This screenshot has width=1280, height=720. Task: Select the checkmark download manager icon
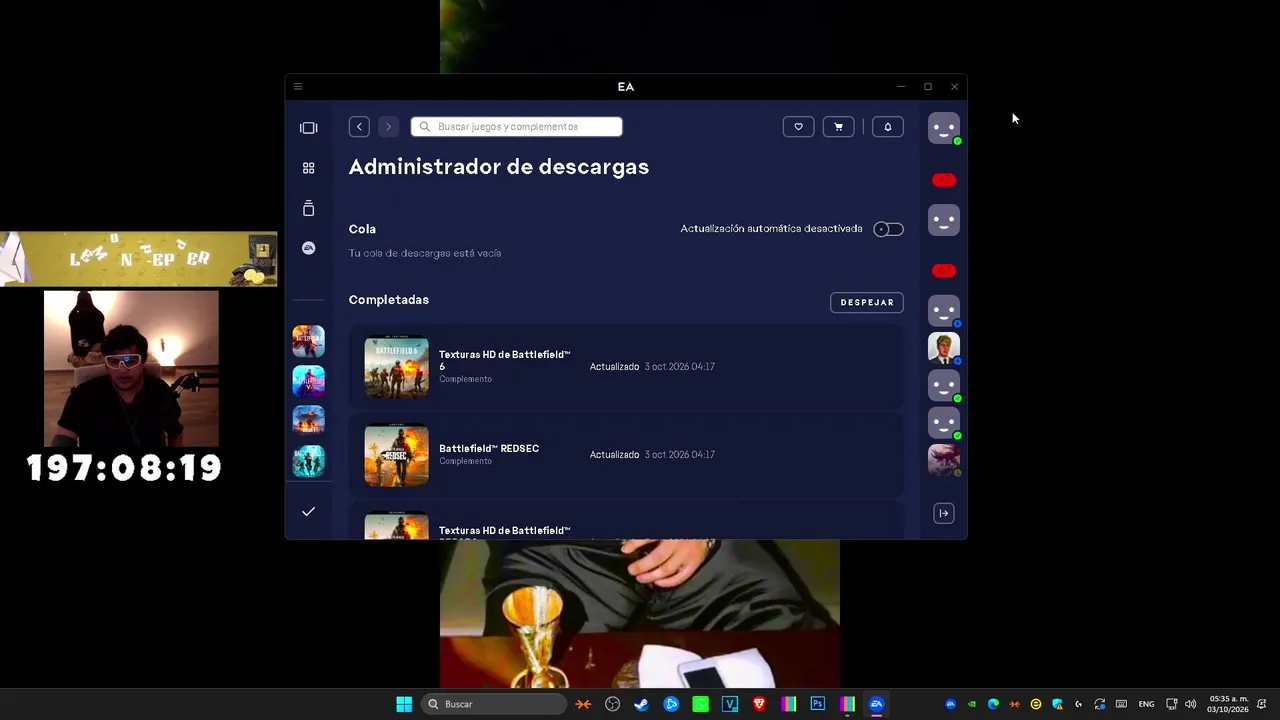coord(308,512)
